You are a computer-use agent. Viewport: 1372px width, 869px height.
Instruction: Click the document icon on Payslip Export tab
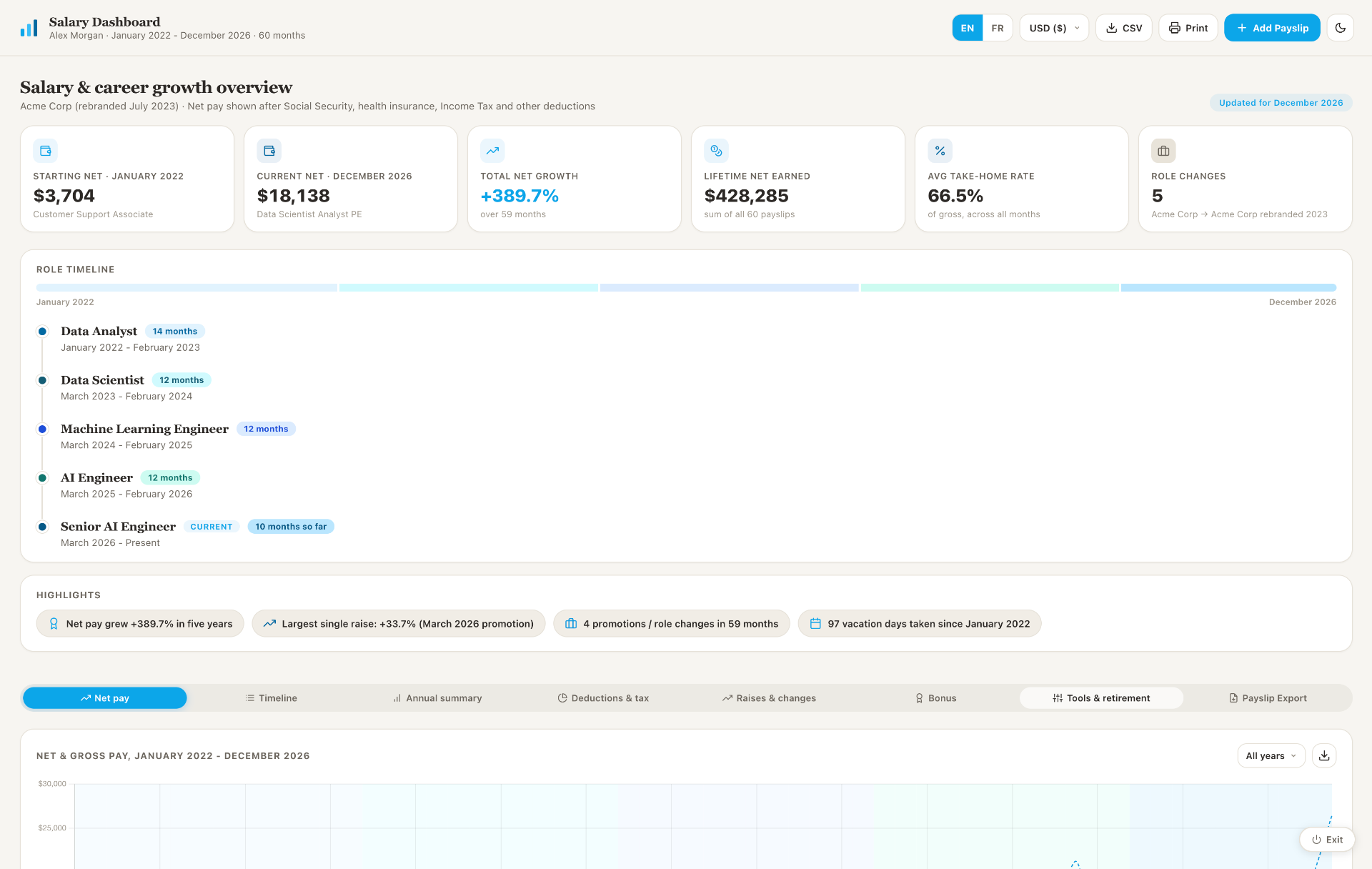1233,698
